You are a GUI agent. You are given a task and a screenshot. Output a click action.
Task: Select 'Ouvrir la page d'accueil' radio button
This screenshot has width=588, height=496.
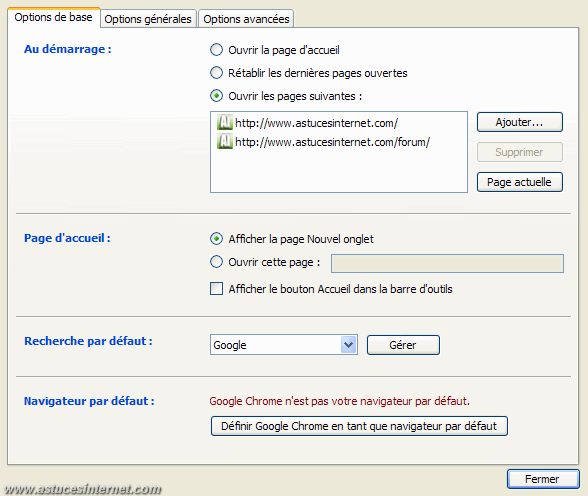click(x=216, y=50)
